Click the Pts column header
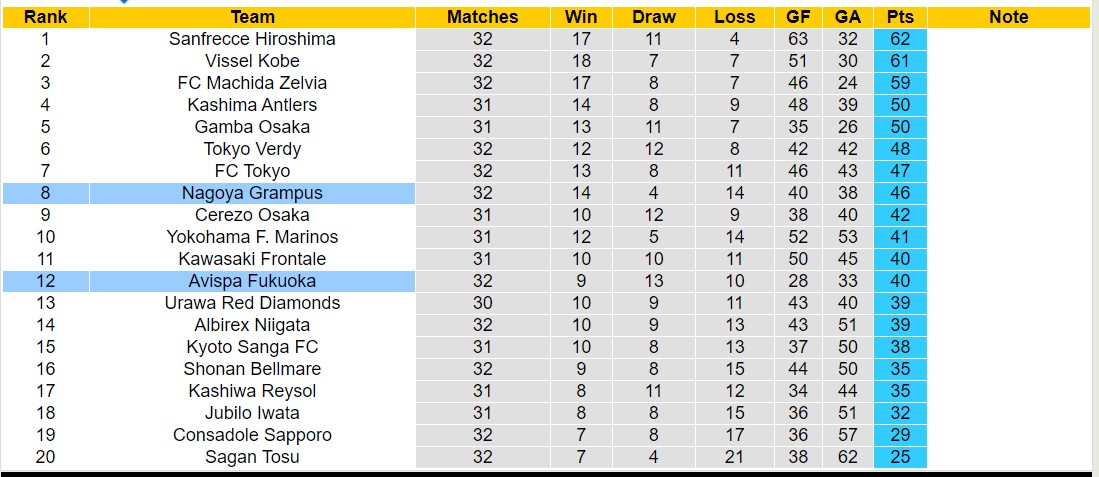 [899, 17]
